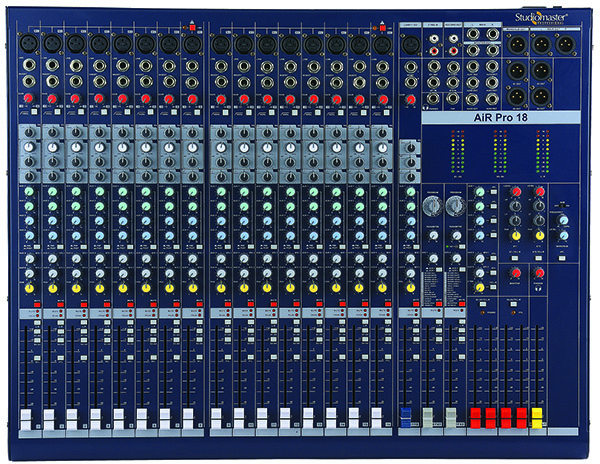
Task: Click the second large effects program dial
Action: tap(455, 206)
